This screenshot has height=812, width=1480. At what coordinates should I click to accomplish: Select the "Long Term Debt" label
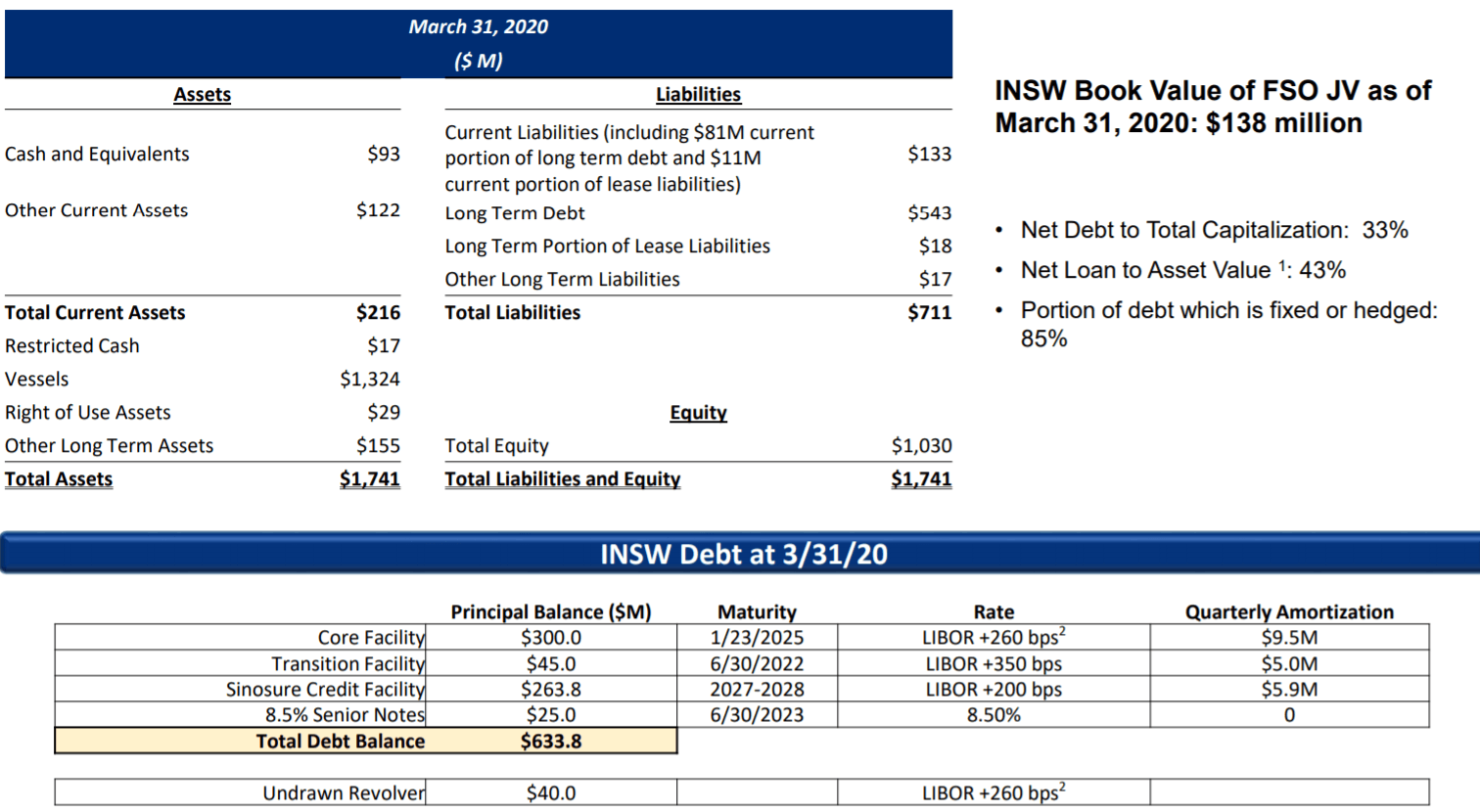pos(515,212)
